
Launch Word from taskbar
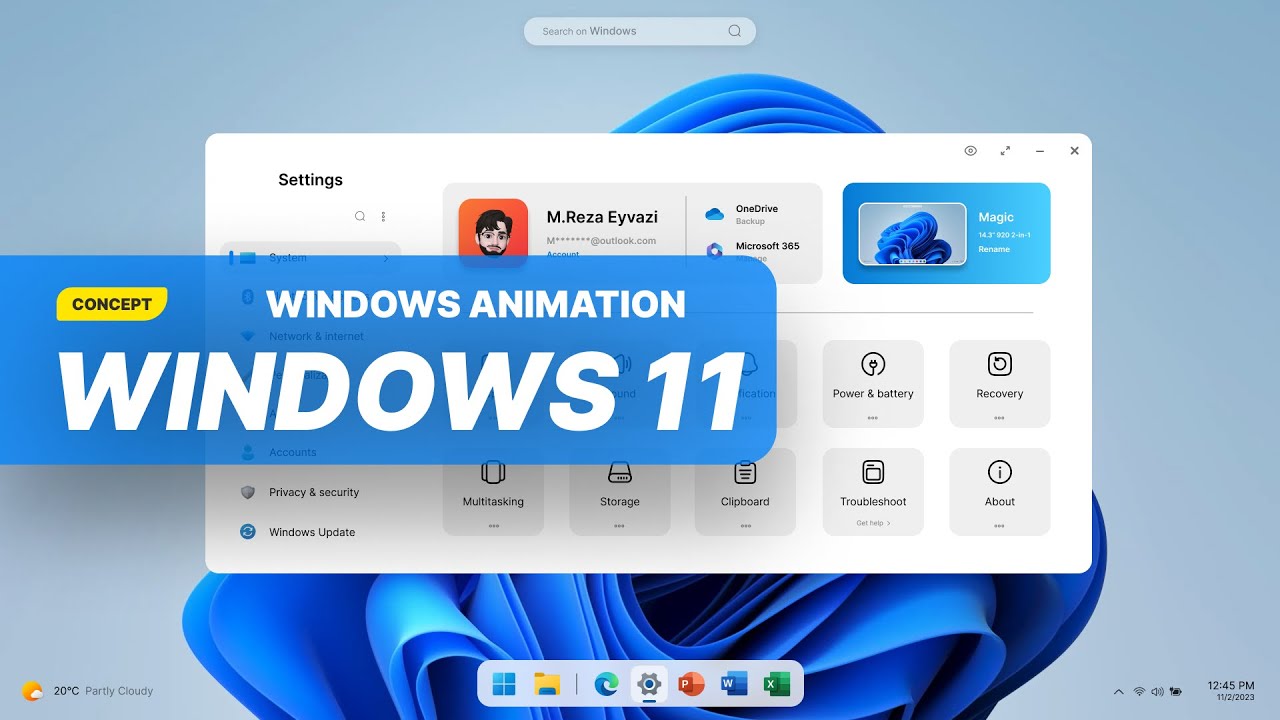(x=734, y=684)
